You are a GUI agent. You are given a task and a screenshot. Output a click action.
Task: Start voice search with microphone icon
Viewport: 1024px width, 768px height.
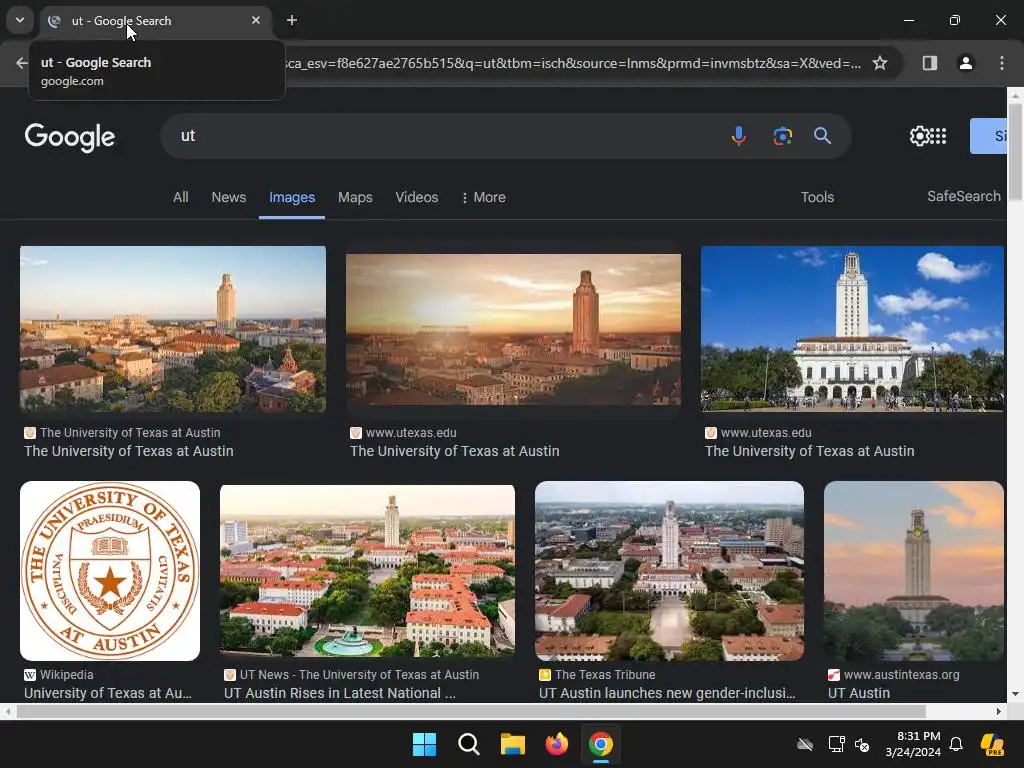[x=739, y=136]
